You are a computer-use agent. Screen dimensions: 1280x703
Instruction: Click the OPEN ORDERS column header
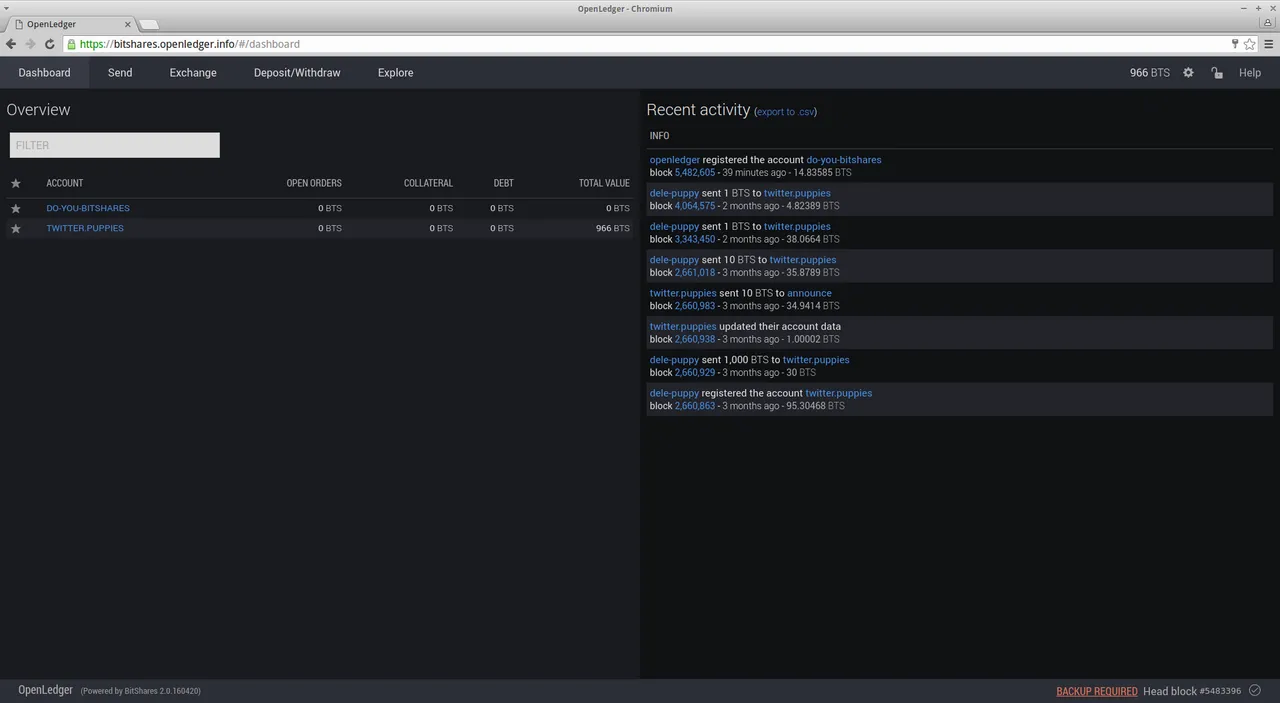(x=314, y=183)
